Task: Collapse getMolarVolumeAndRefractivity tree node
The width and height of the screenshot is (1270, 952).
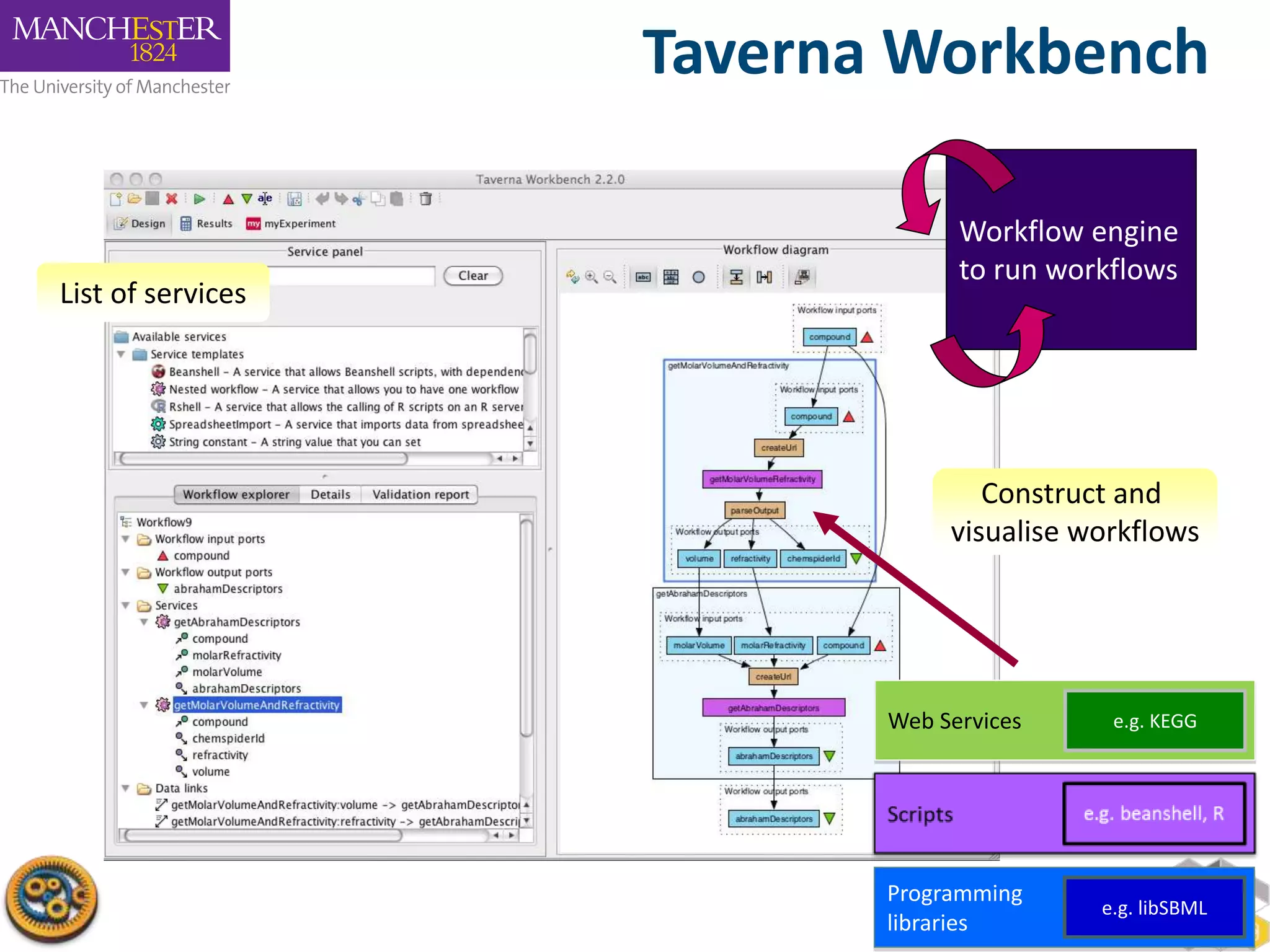Action: coord(144,705)
